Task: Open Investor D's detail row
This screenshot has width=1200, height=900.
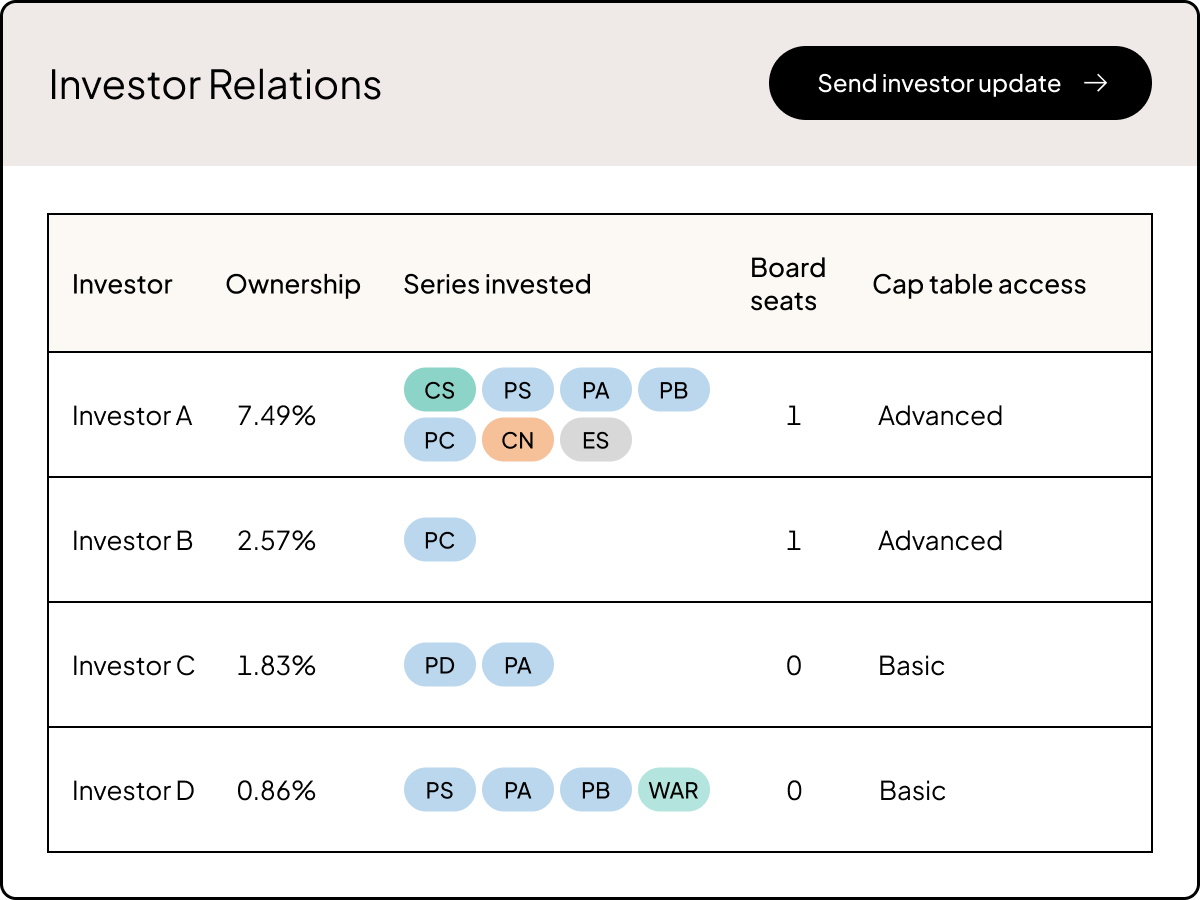Action: (x=133, y=790)
